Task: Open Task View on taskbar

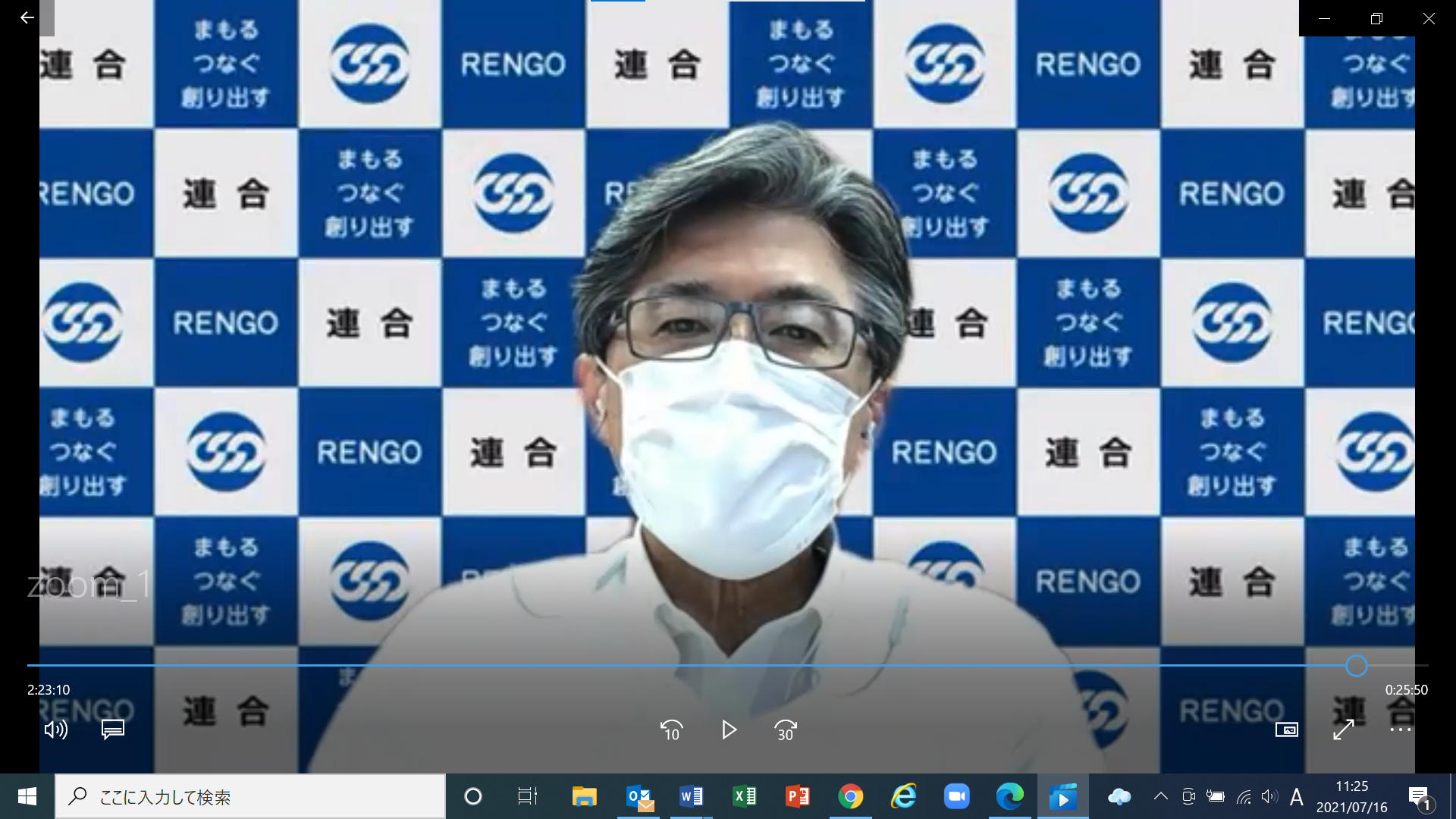Action: coord(527,796)
